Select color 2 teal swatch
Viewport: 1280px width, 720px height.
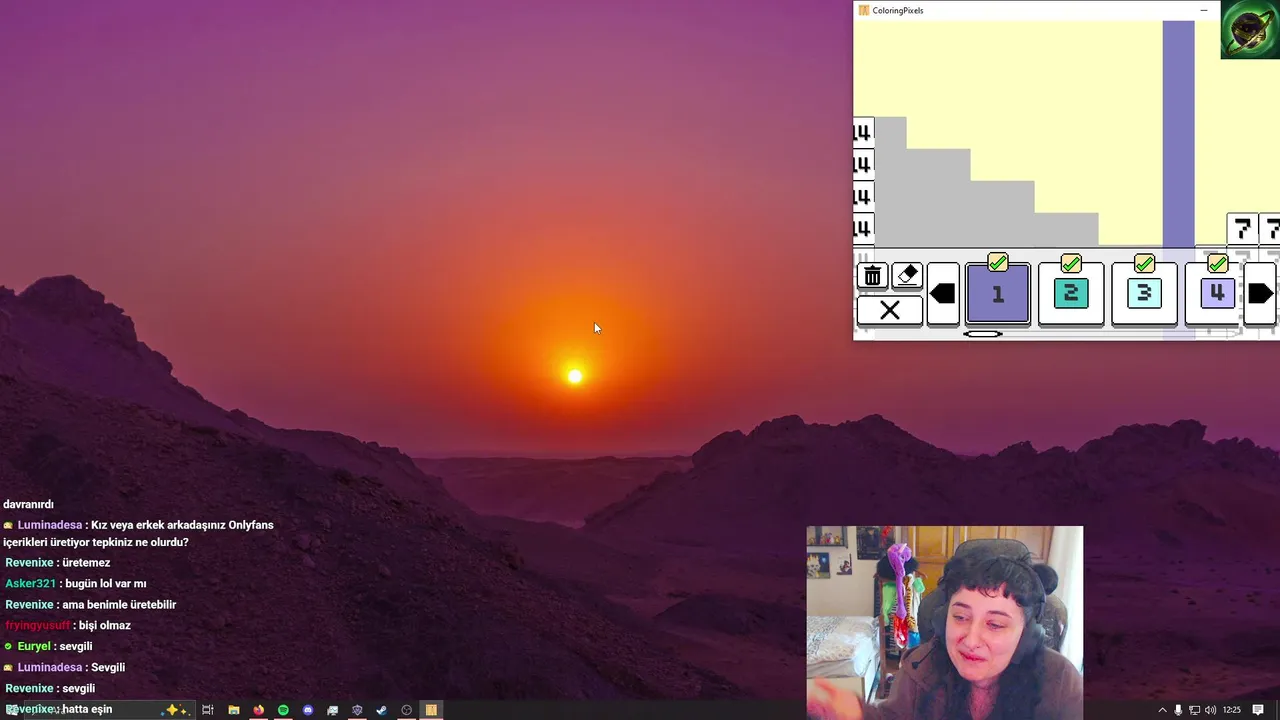[1070, 294]
